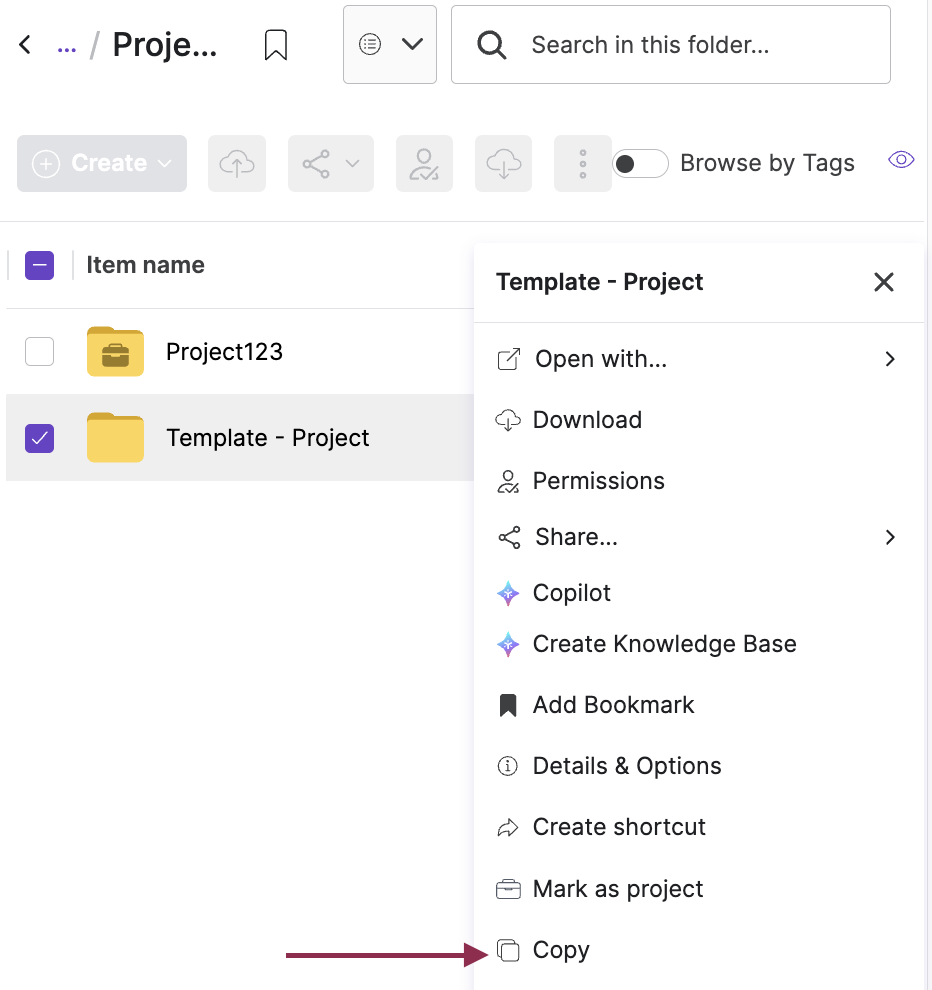Open the list view mode dropdown
This screenshot has height=990, width=932.
[390, 44]
